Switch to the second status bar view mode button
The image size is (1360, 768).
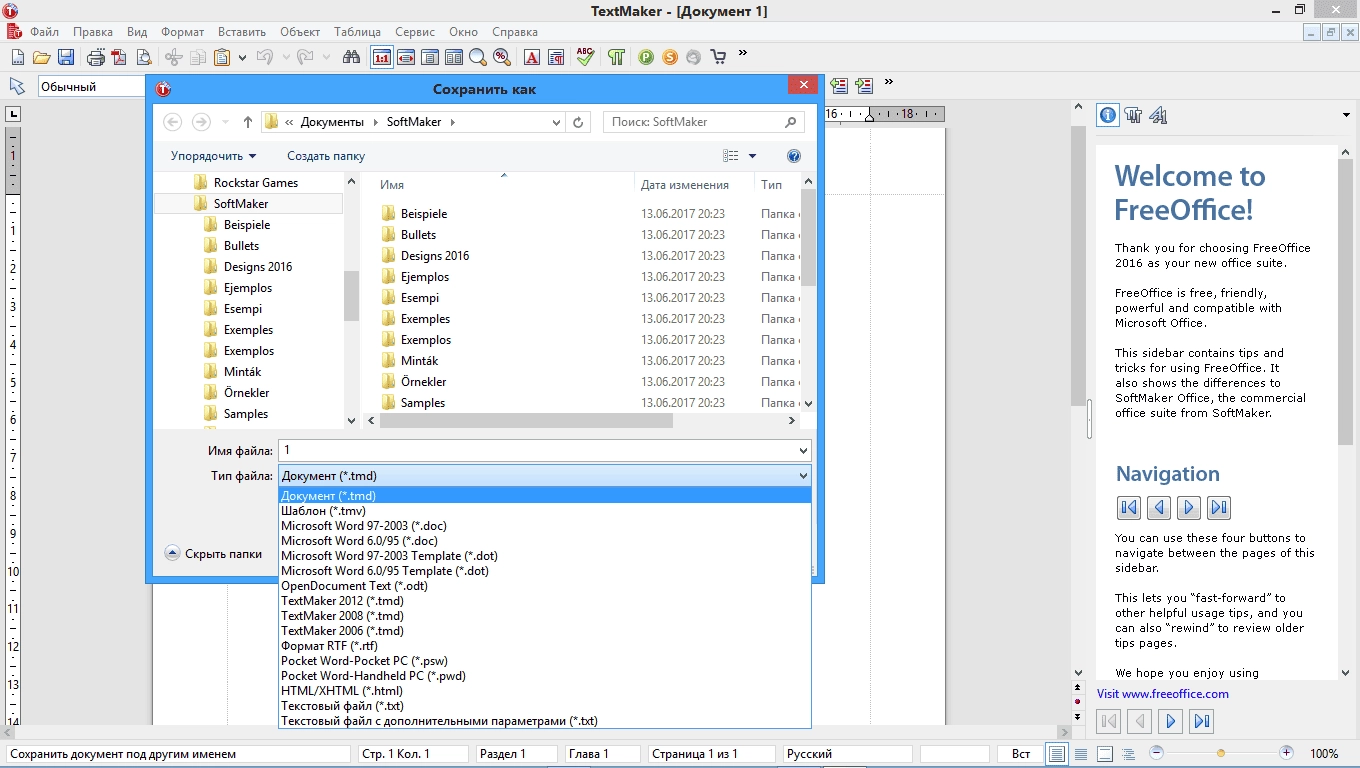point(1081,753)
